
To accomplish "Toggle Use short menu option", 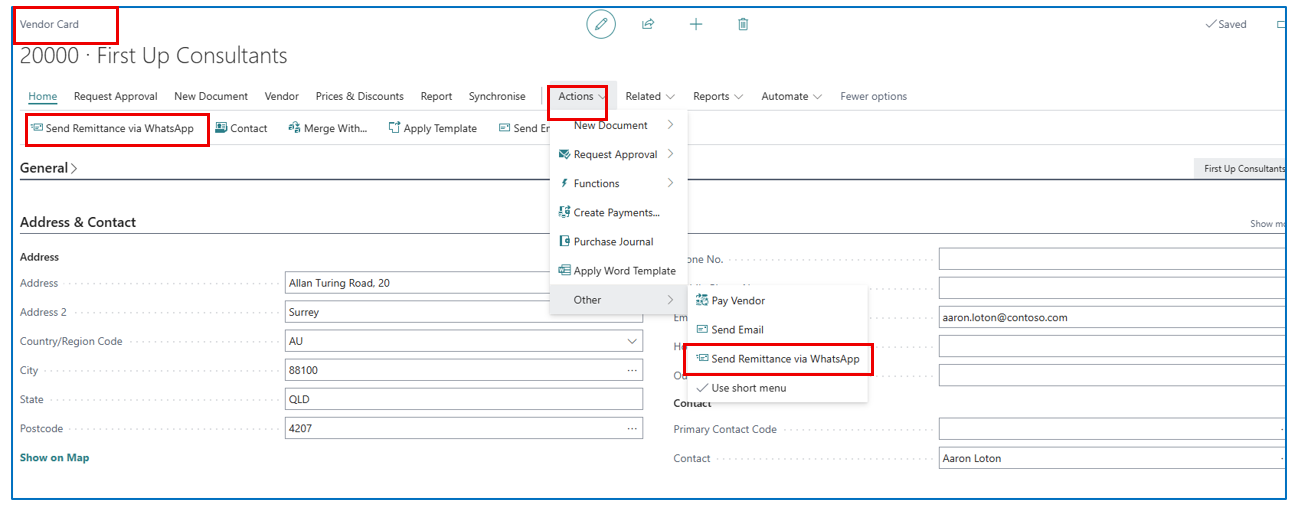I will point(748,388).
